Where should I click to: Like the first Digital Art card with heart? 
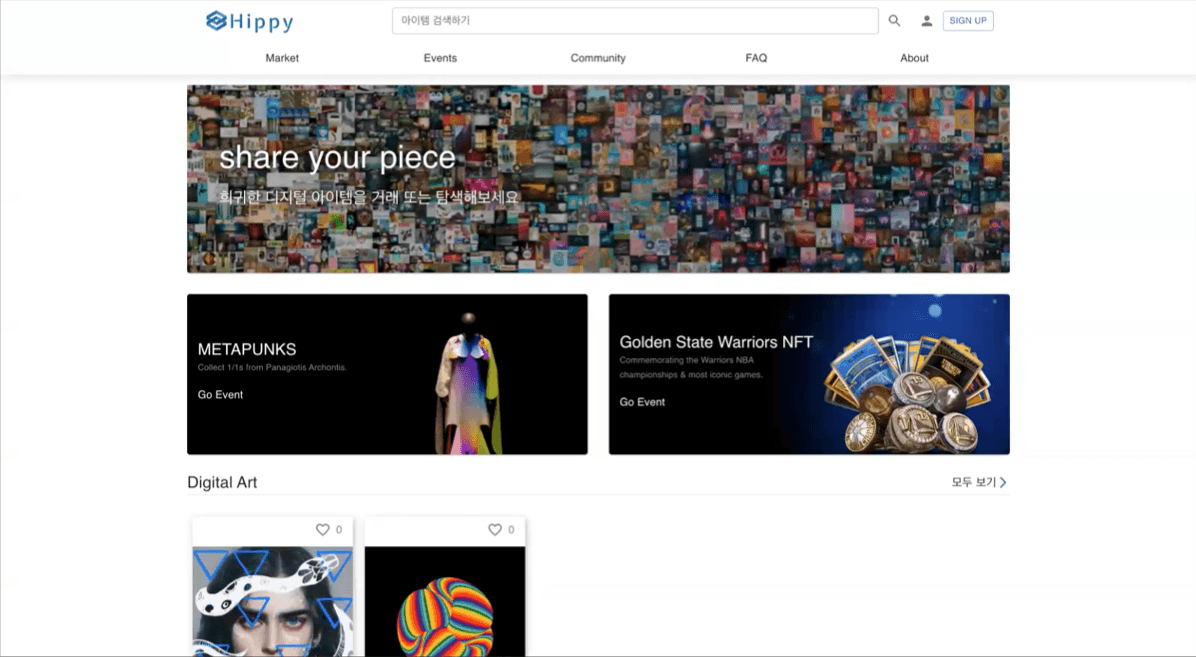(x=322, y=530)
